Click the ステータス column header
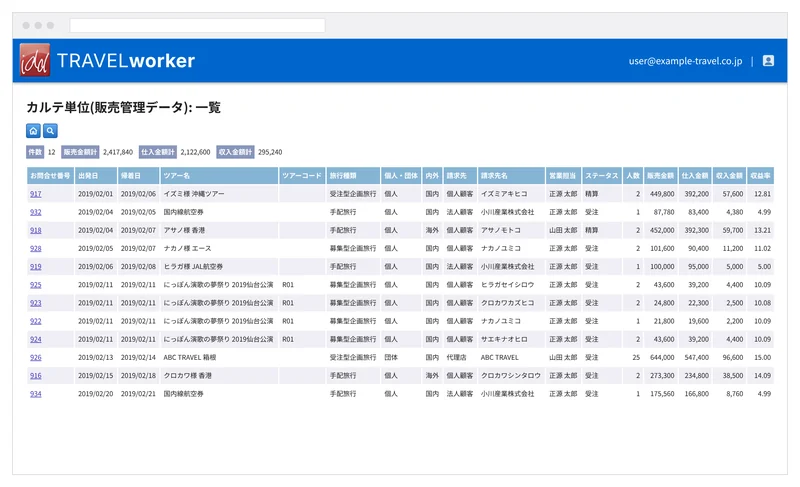Screen dimensions: 800x487 tap(602, 175)
